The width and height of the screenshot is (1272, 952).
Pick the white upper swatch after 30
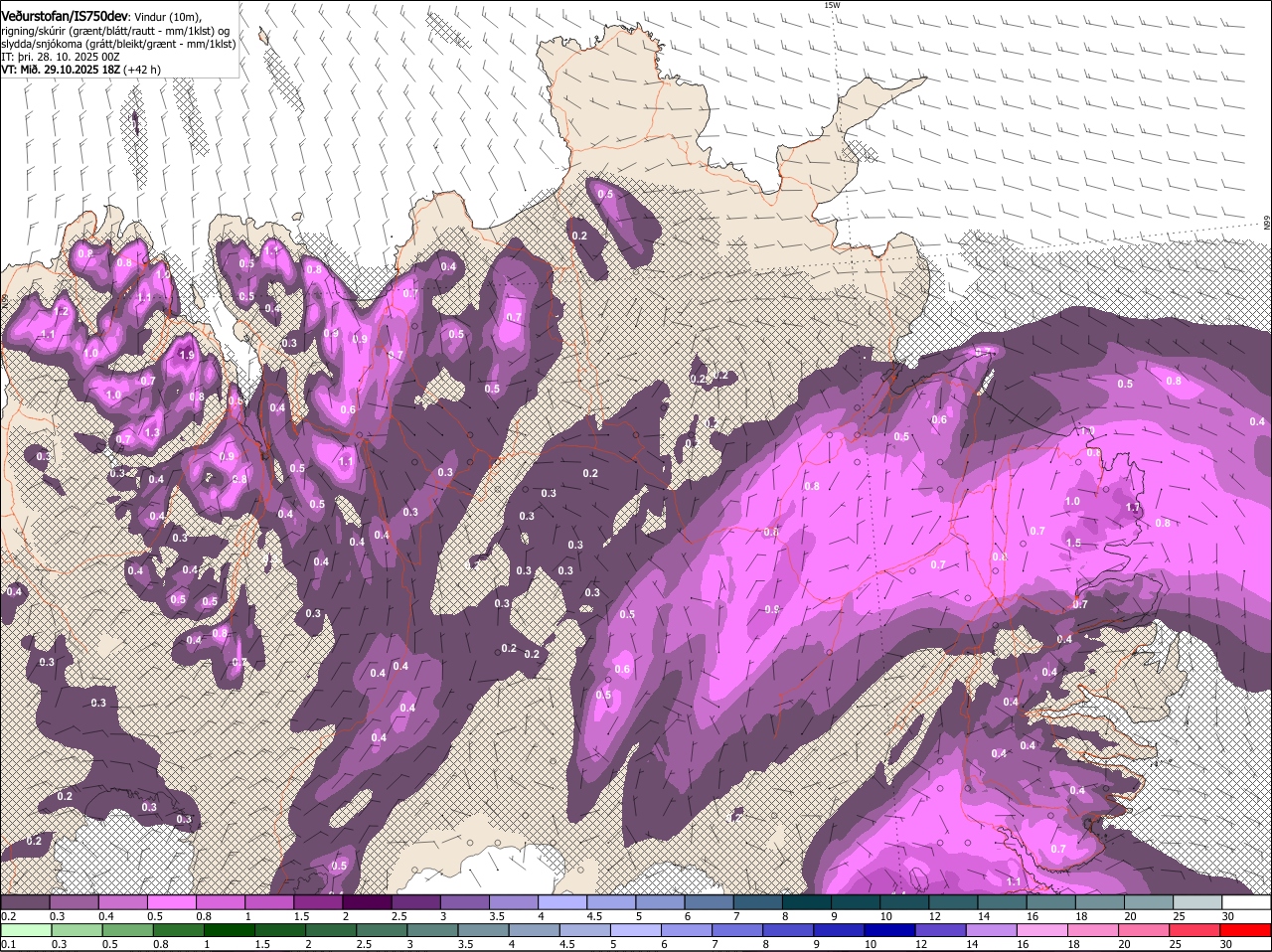click(1247, 902)
